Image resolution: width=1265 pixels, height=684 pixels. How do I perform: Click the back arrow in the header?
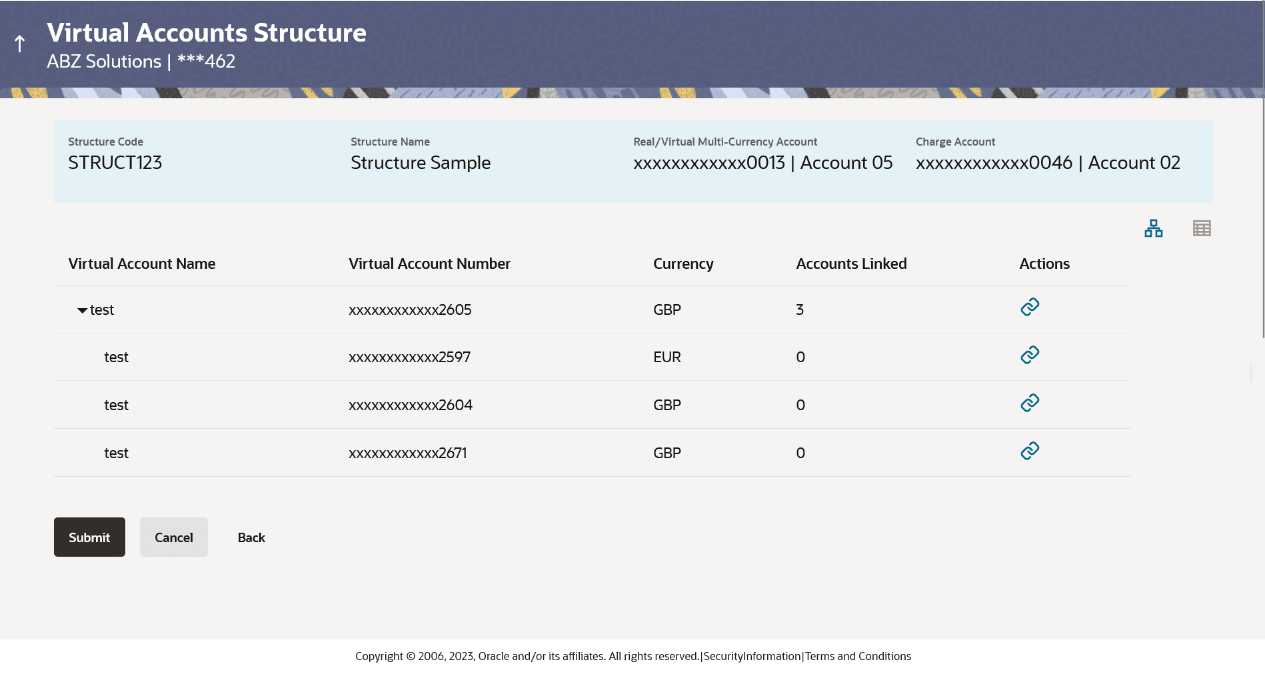click(x=18, y=43)
